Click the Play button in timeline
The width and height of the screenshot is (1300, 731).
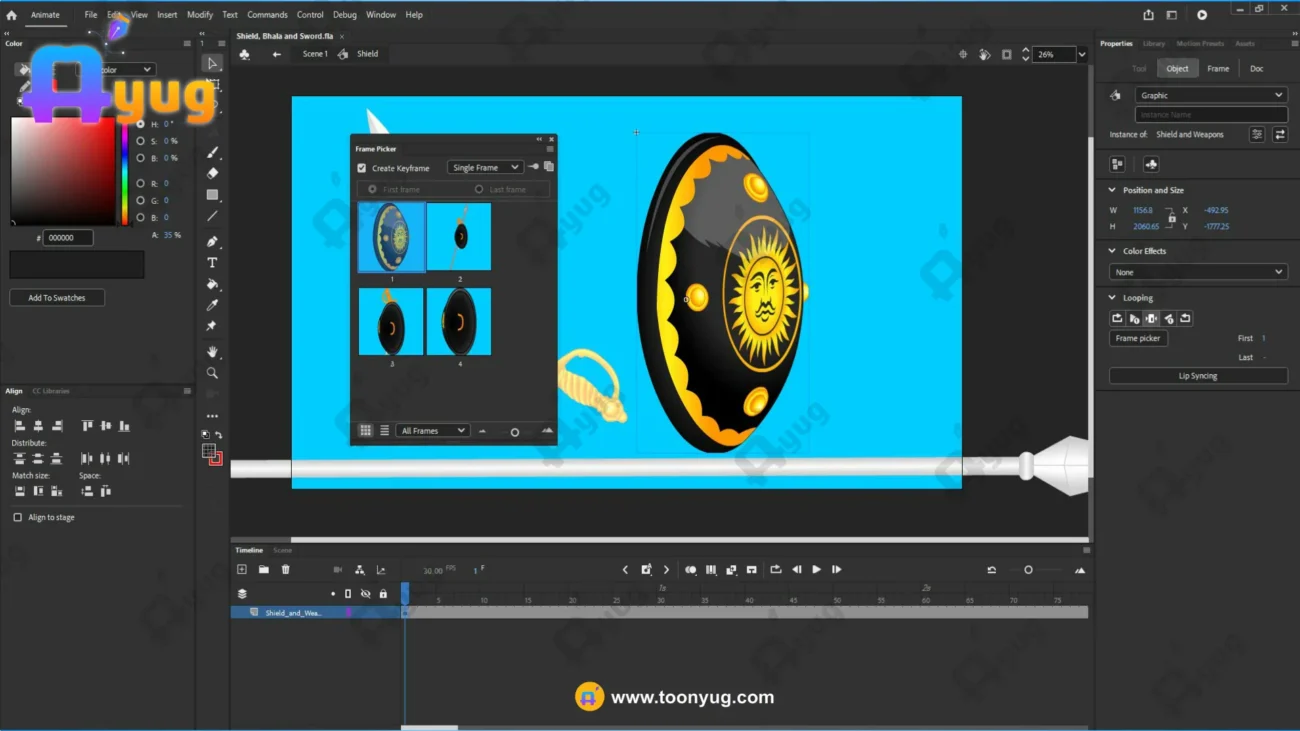(x=816, y=570)
